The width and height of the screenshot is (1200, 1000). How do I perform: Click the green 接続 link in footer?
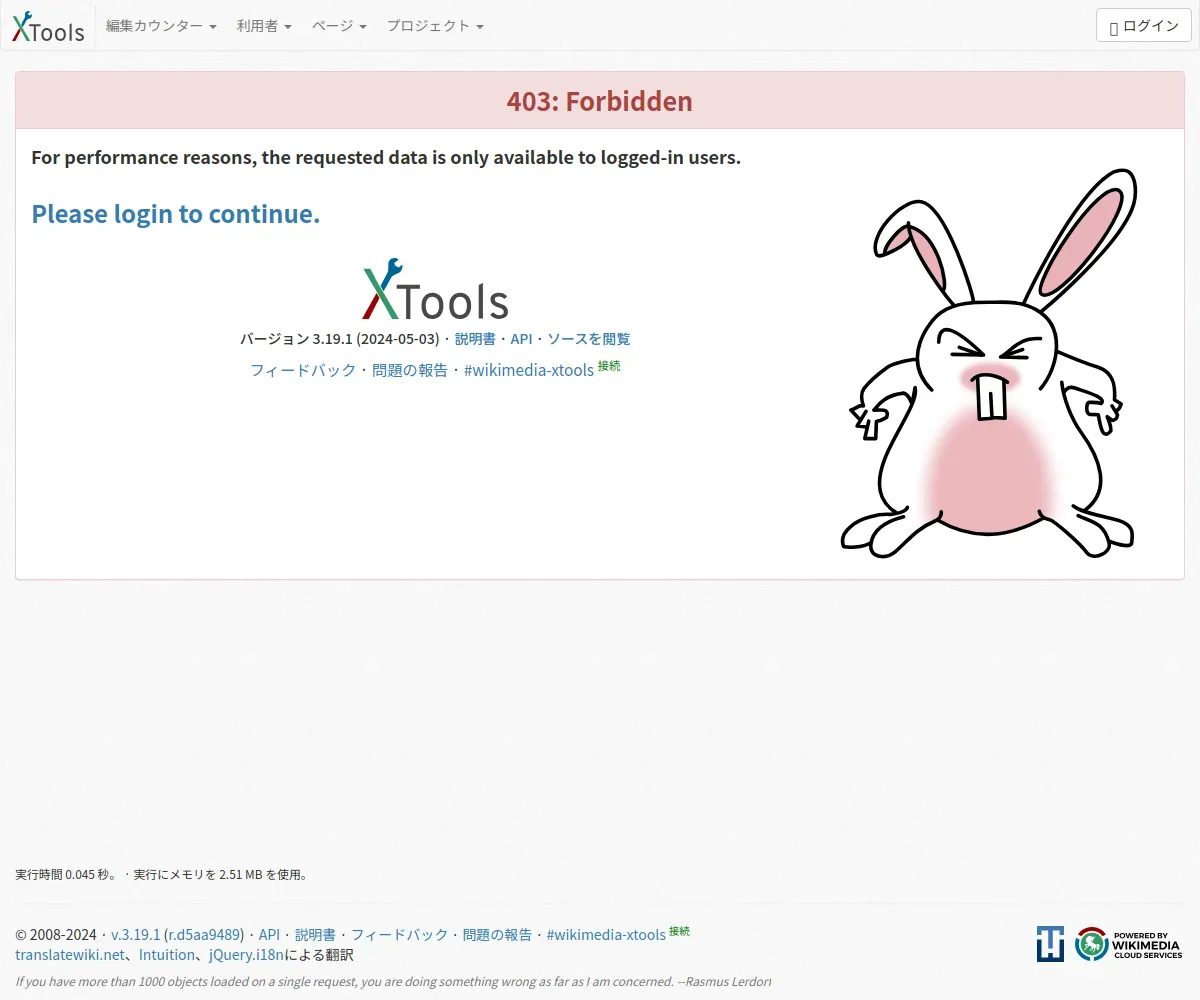pos(679,931)
